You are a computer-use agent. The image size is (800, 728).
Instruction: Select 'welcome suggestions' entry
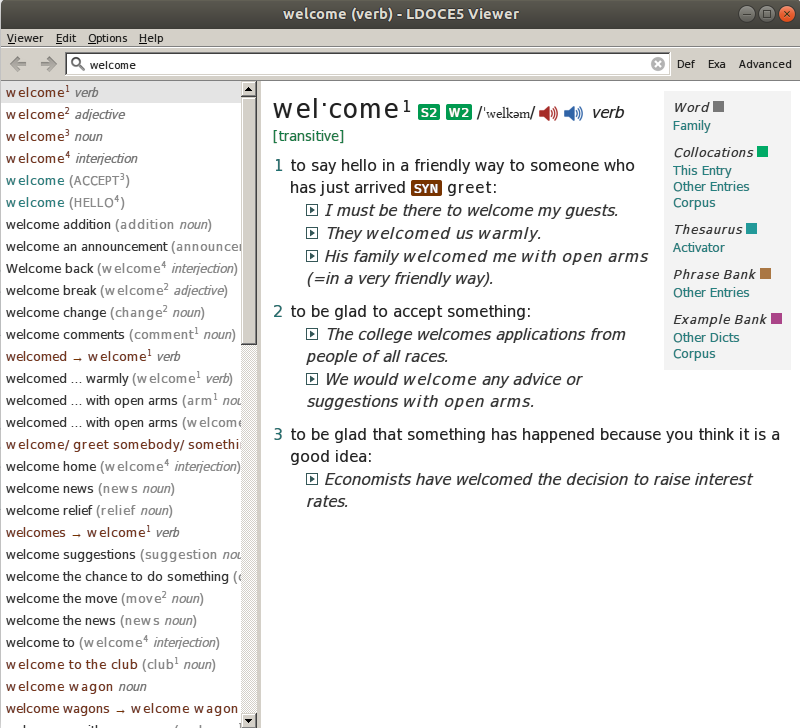(121, 554)
